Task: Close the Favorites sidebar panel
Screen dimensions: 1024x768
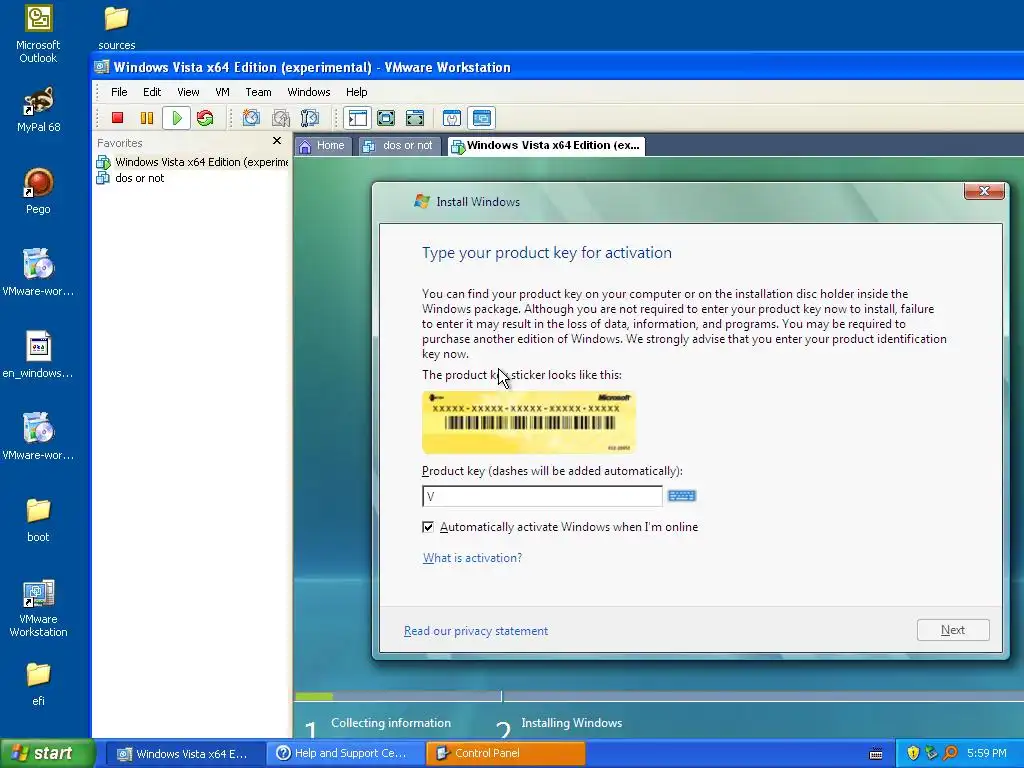Action: click(x=277, y=141)
